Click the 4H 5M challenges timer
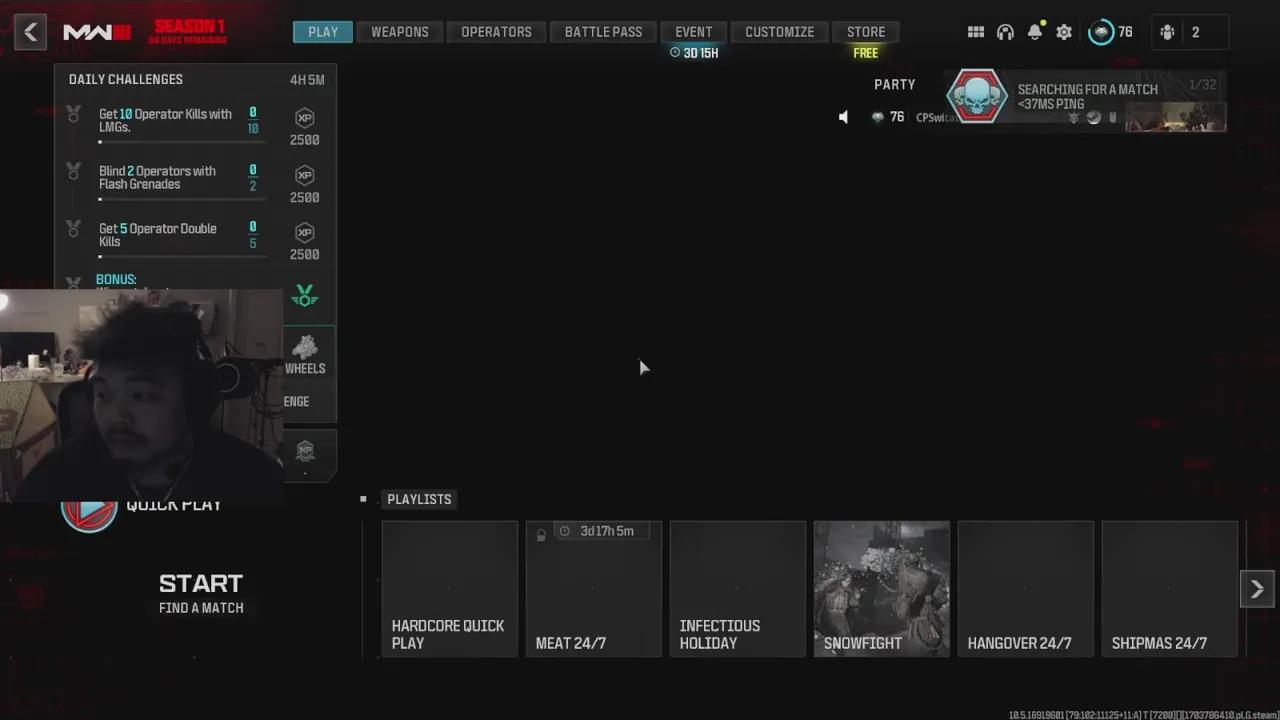1280x720 pixels. coord(307,80)
